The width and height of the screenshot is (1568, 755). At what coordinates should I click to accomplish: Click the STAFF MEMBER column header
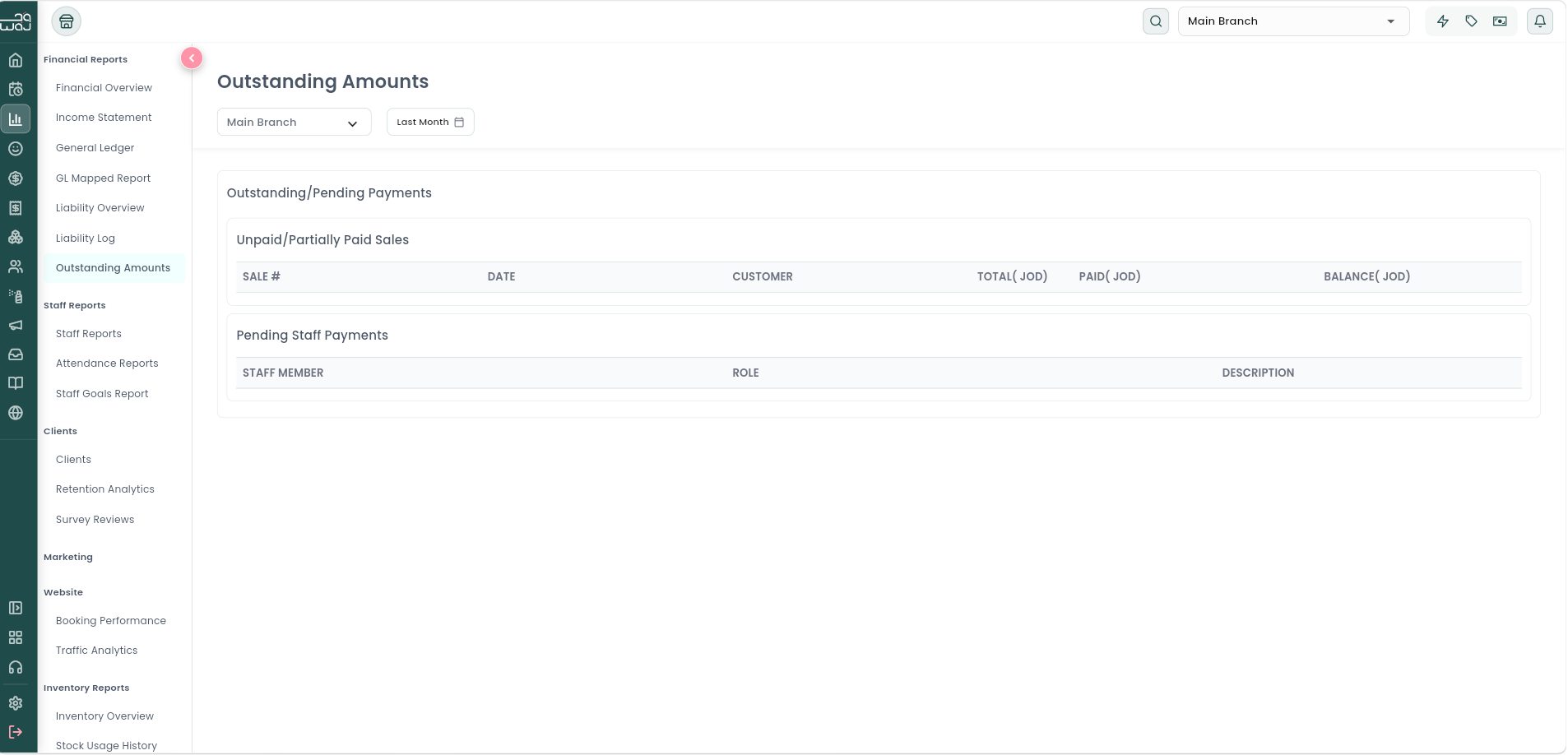coord(283,373)
